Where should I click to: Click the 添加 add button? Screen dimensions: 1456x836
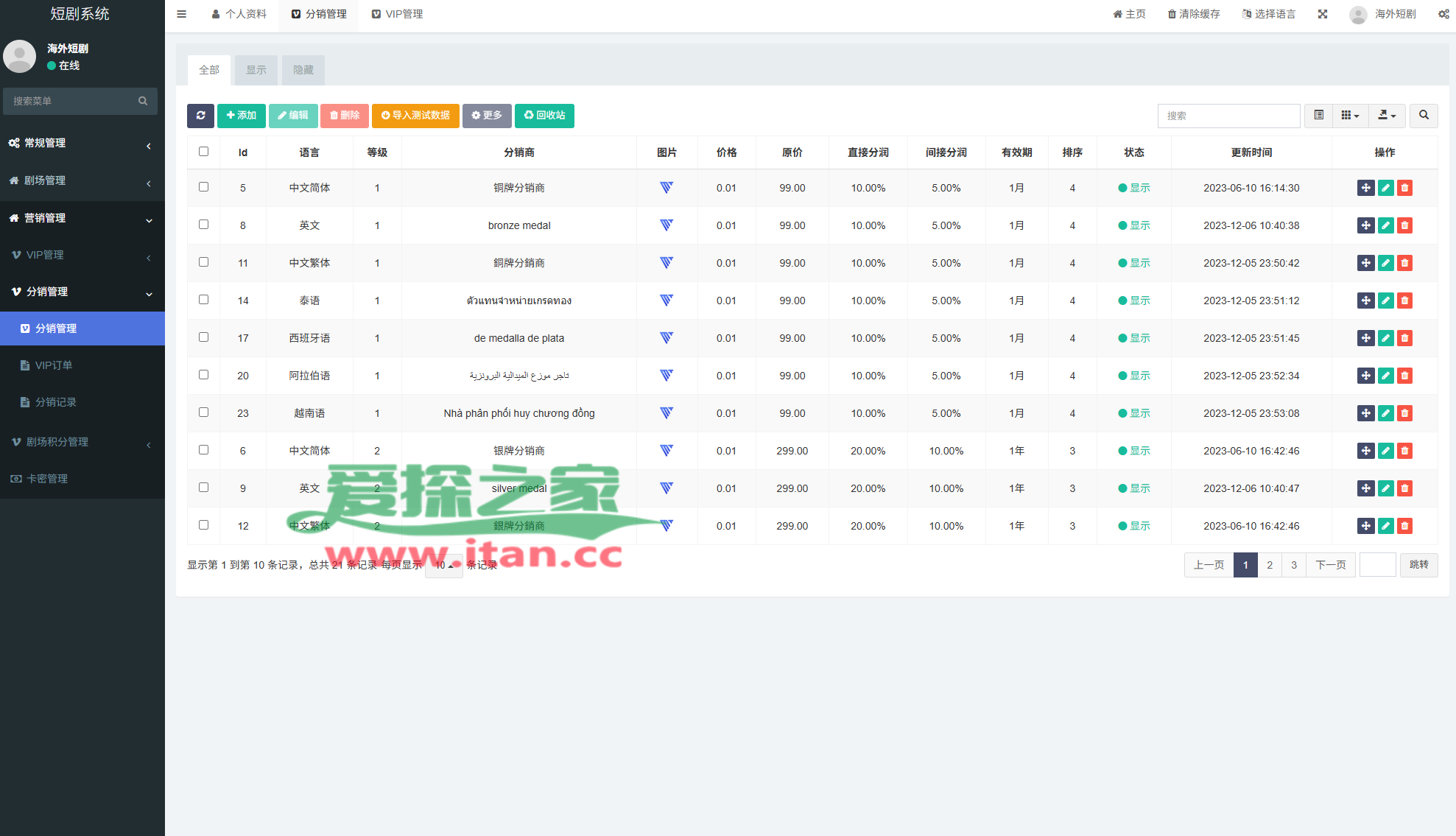point(241,116)
